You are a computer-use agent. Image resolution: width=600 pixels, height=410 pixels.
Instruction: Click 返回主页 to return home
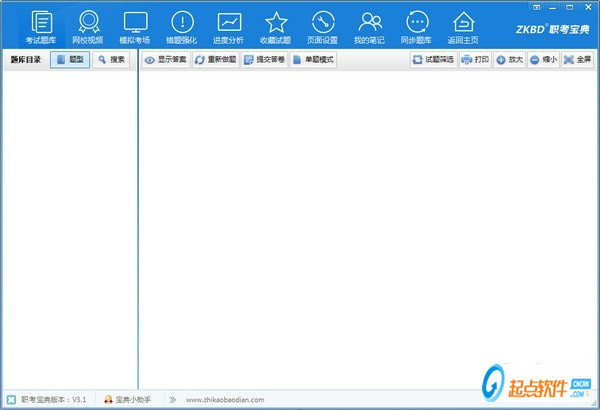click(x=463, y=27)
